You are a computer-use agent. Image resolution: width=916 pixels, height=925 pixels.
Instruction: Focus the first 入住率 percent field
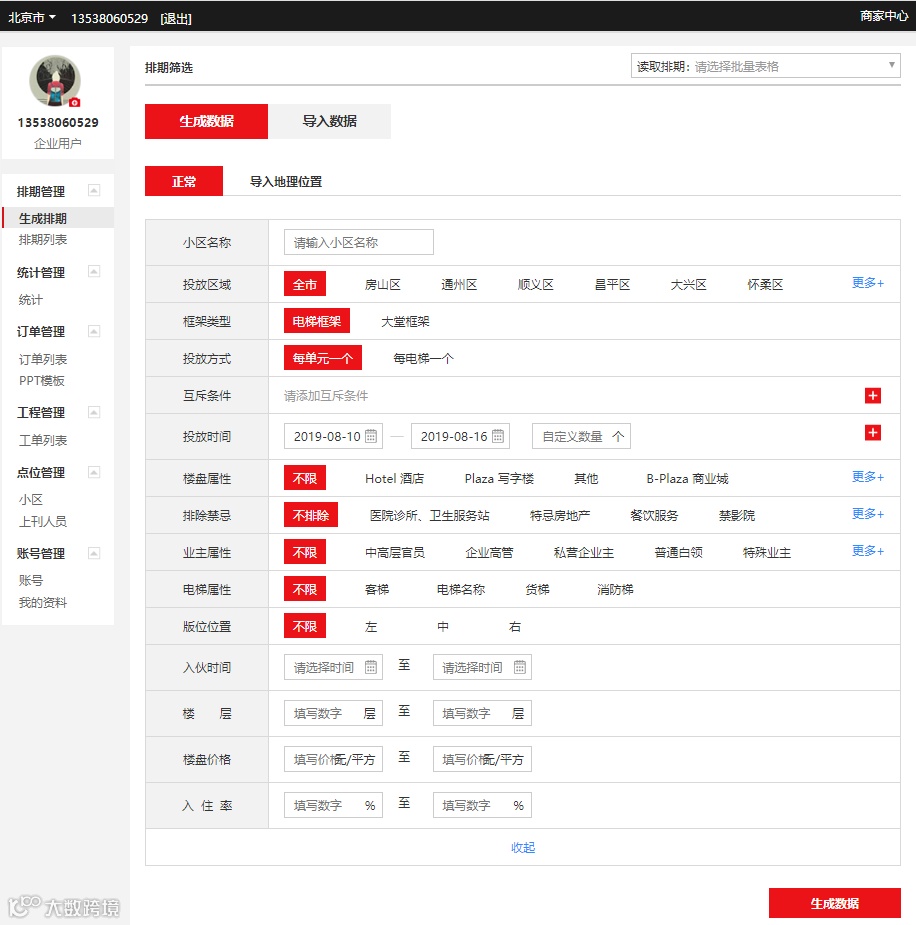tap(333, 805)
